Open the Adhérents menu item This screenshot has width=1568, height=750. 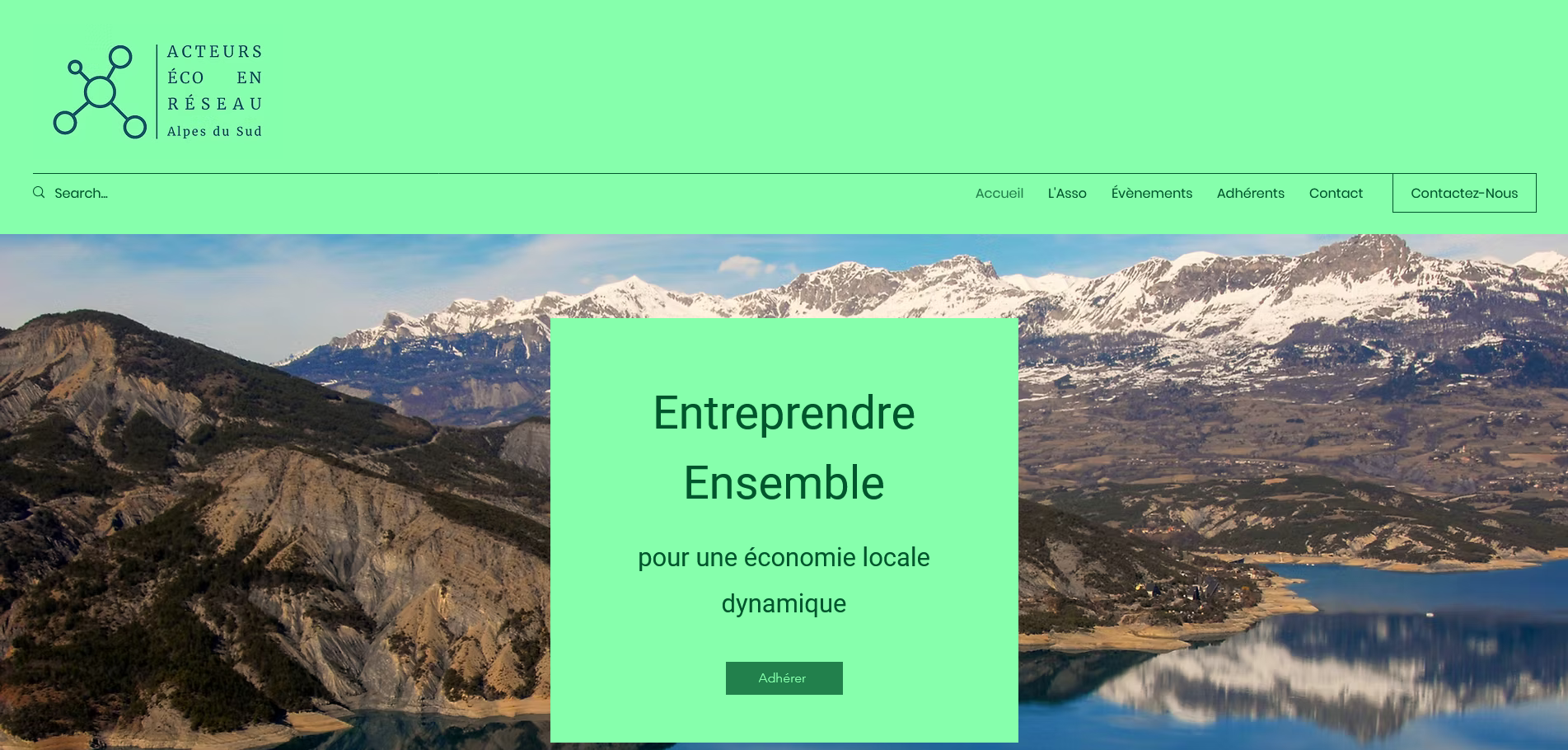tap(1251, 193)
